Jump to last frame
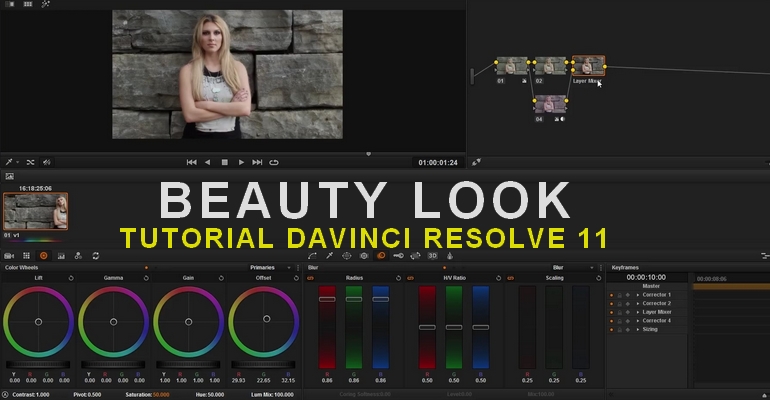The image size is (770, 400). 257,162
